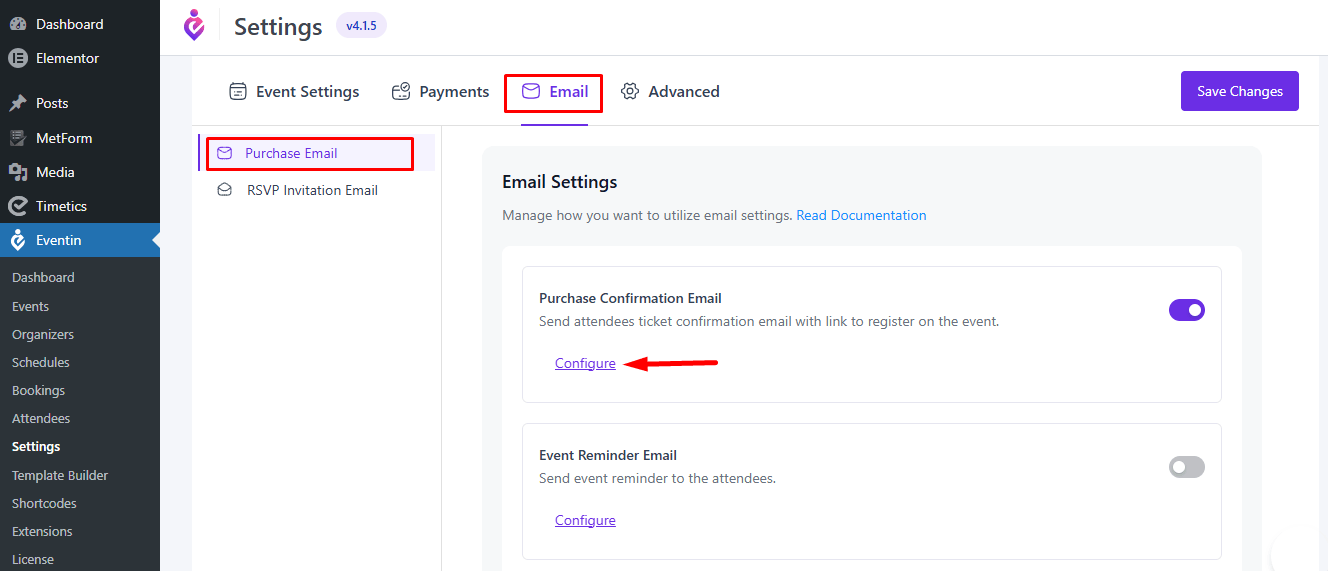
Task: Enable Event Reminder Email toggle
Action: pos(1186,467)
